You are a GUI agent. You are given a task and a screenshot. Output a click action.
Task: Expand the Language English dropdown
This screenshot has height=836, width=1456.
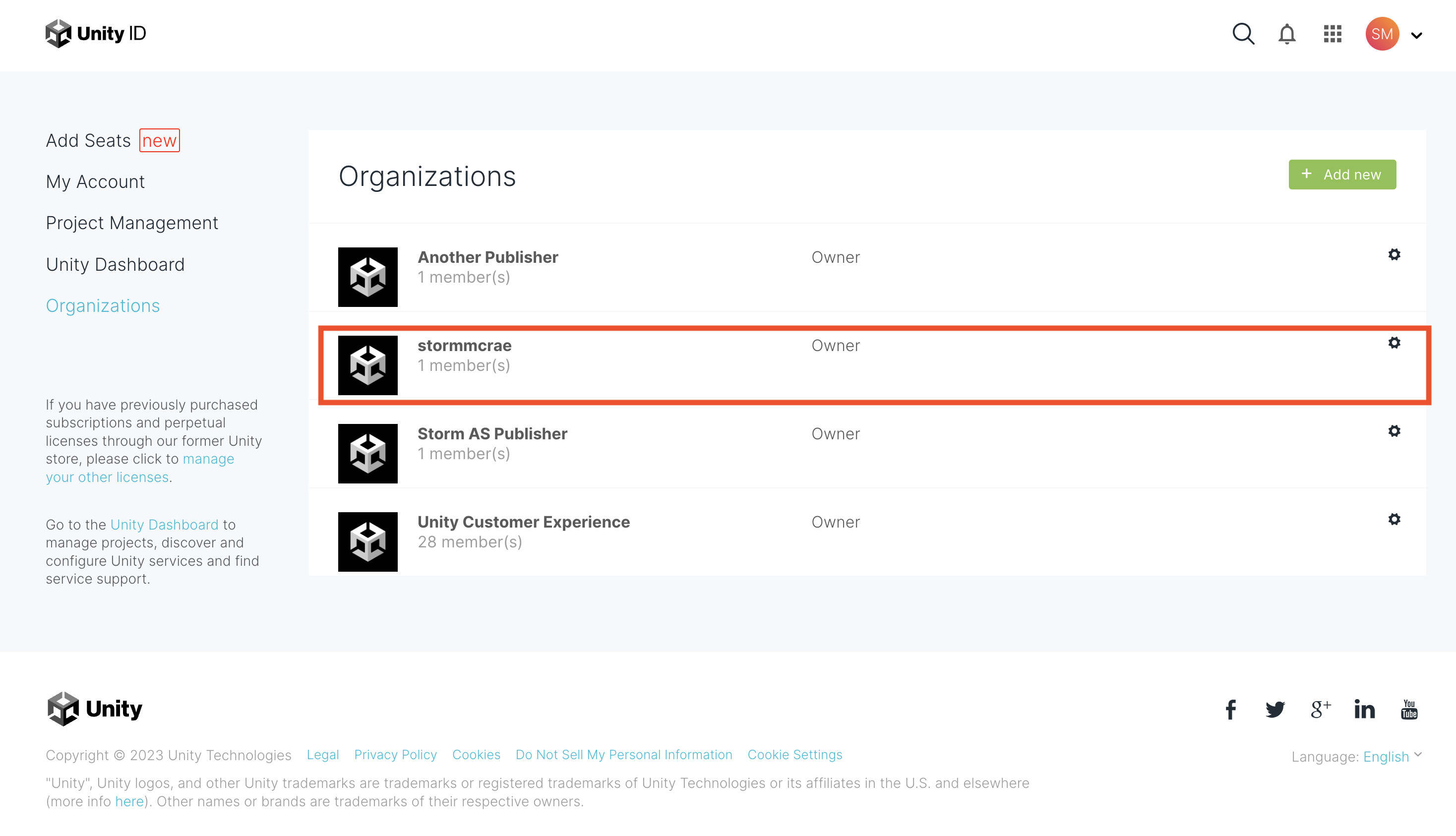click(x=1392, y=757)
